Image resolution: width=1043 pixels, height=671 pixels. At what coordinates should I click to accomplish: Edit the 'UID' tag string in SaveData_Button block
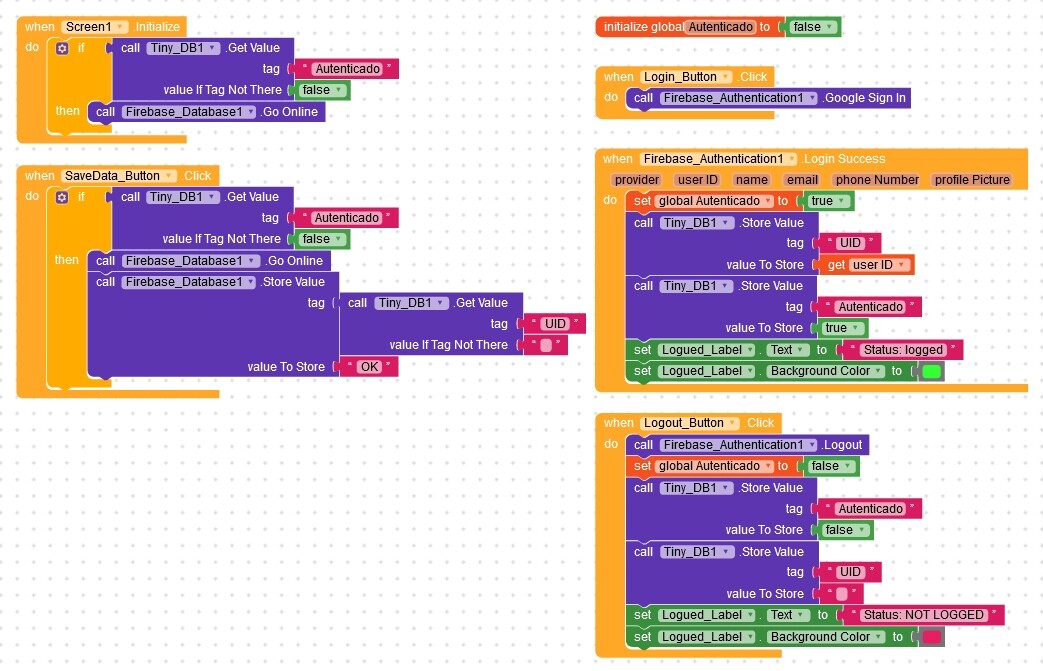(555, 324)
